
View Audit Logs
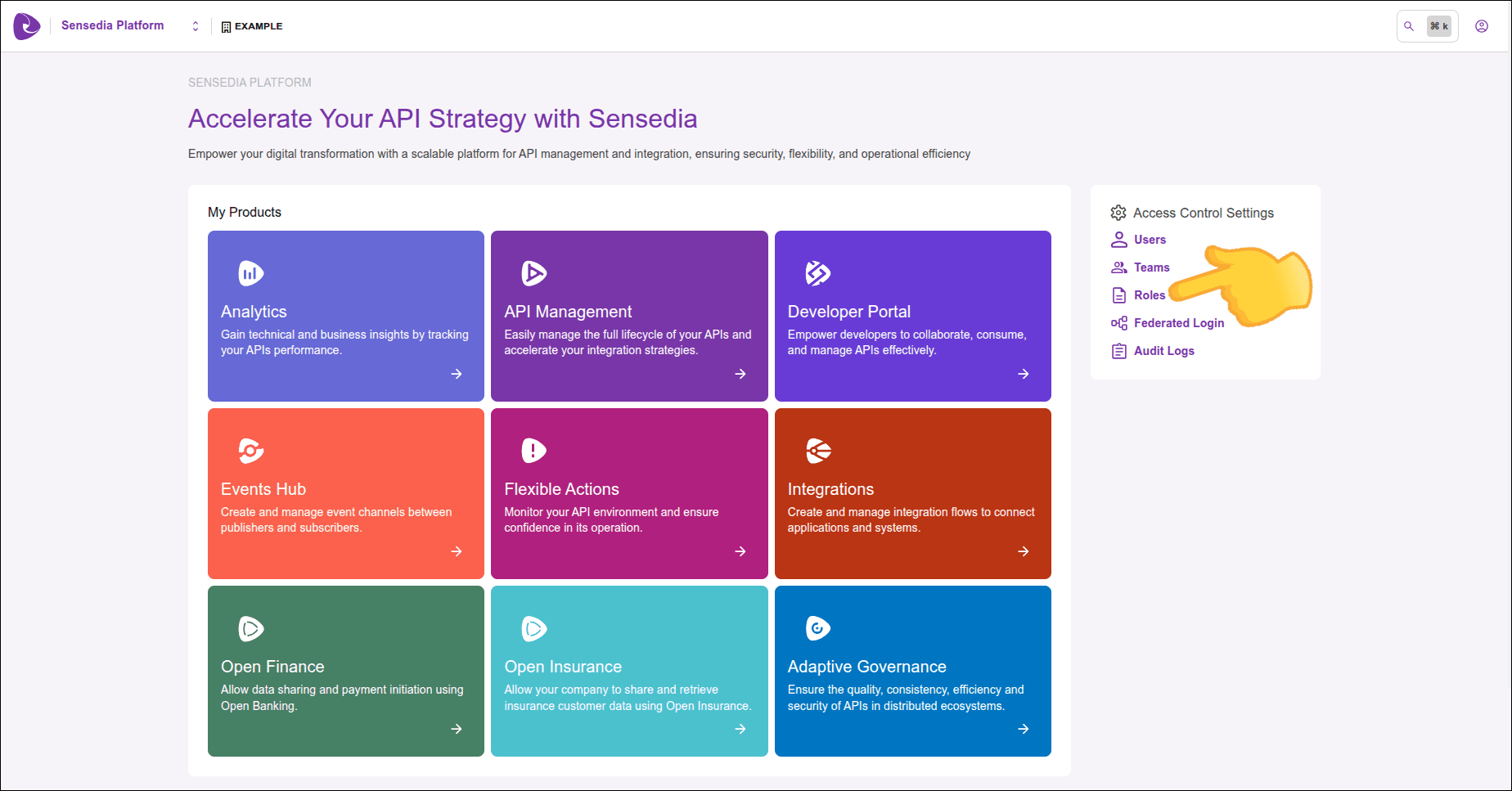coord(1163,351)
